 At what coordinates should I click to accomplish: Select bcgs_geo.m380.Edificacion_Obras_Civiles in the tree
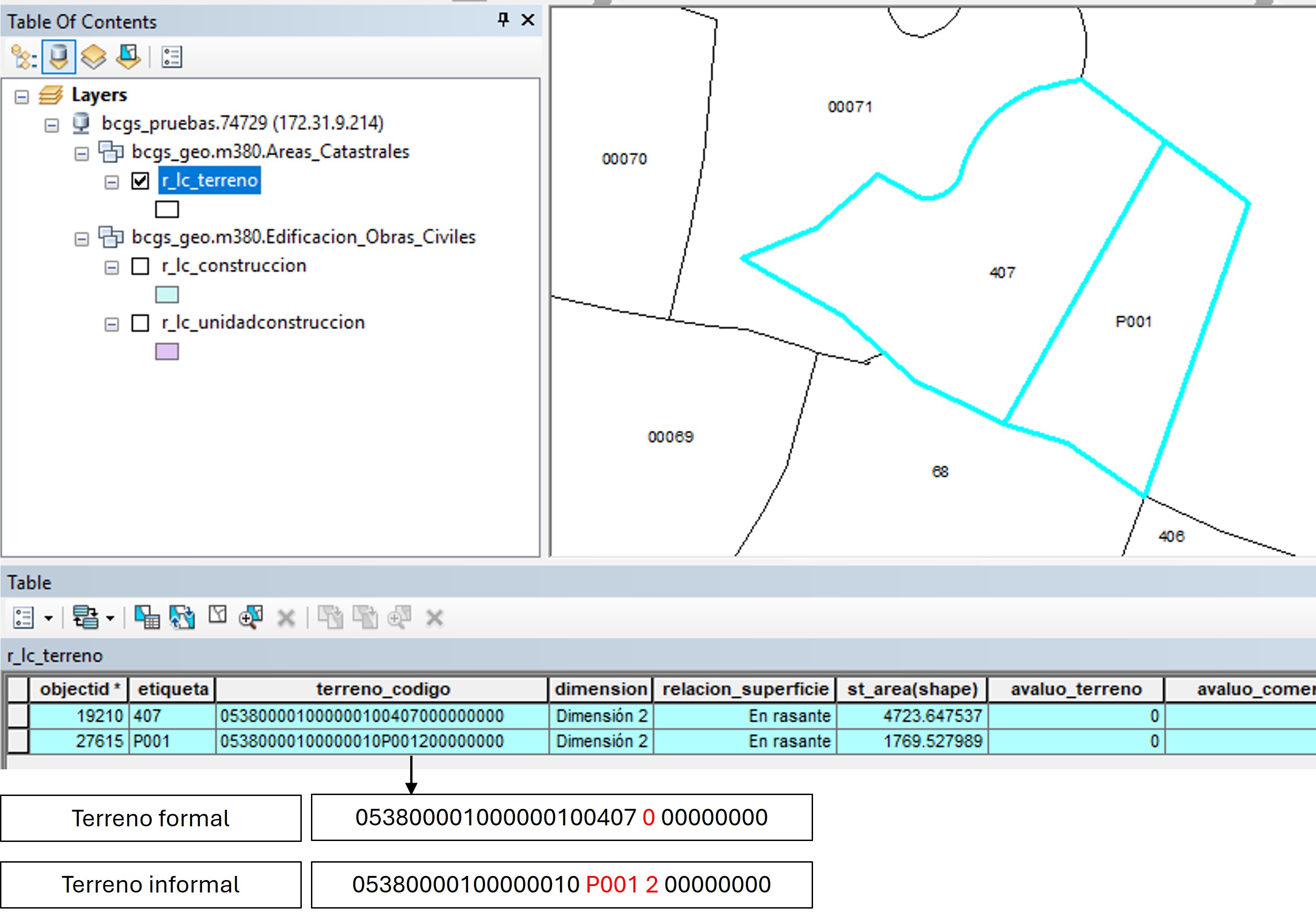click(x=304, y=237)
